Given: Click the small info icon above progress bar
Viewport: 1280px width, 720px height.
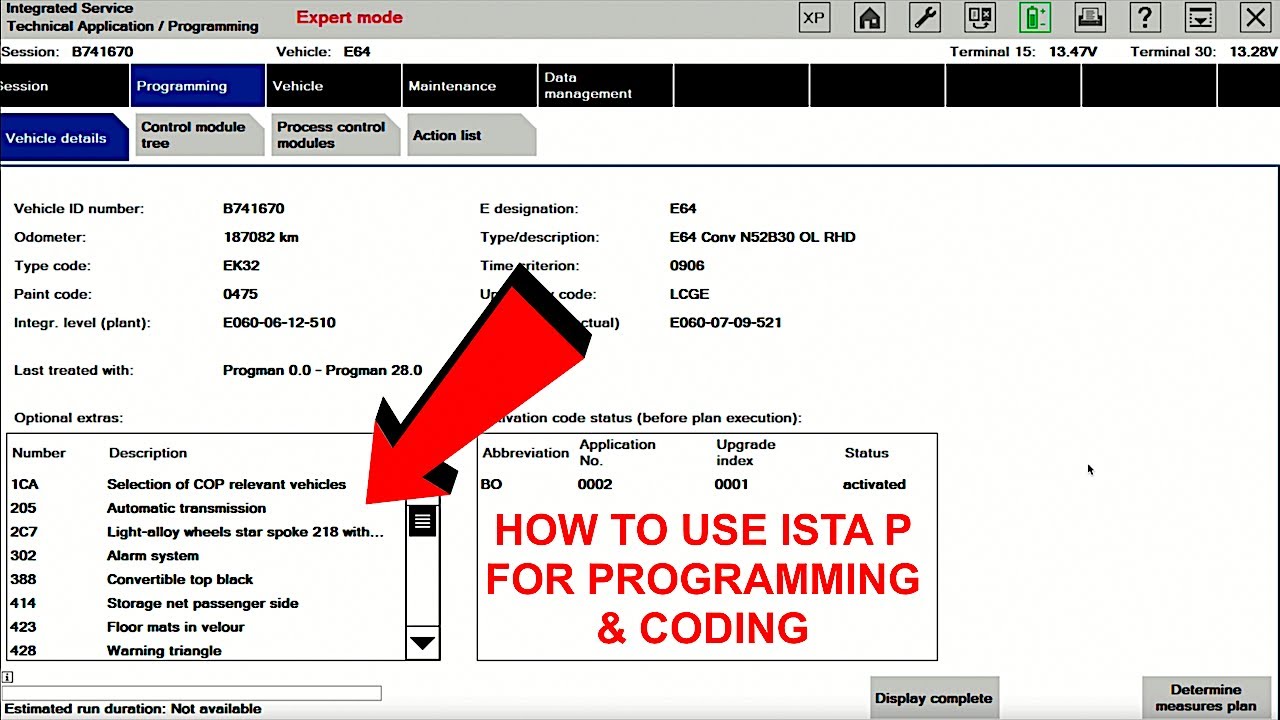Looking at the screenshot, I should [8, 677].
